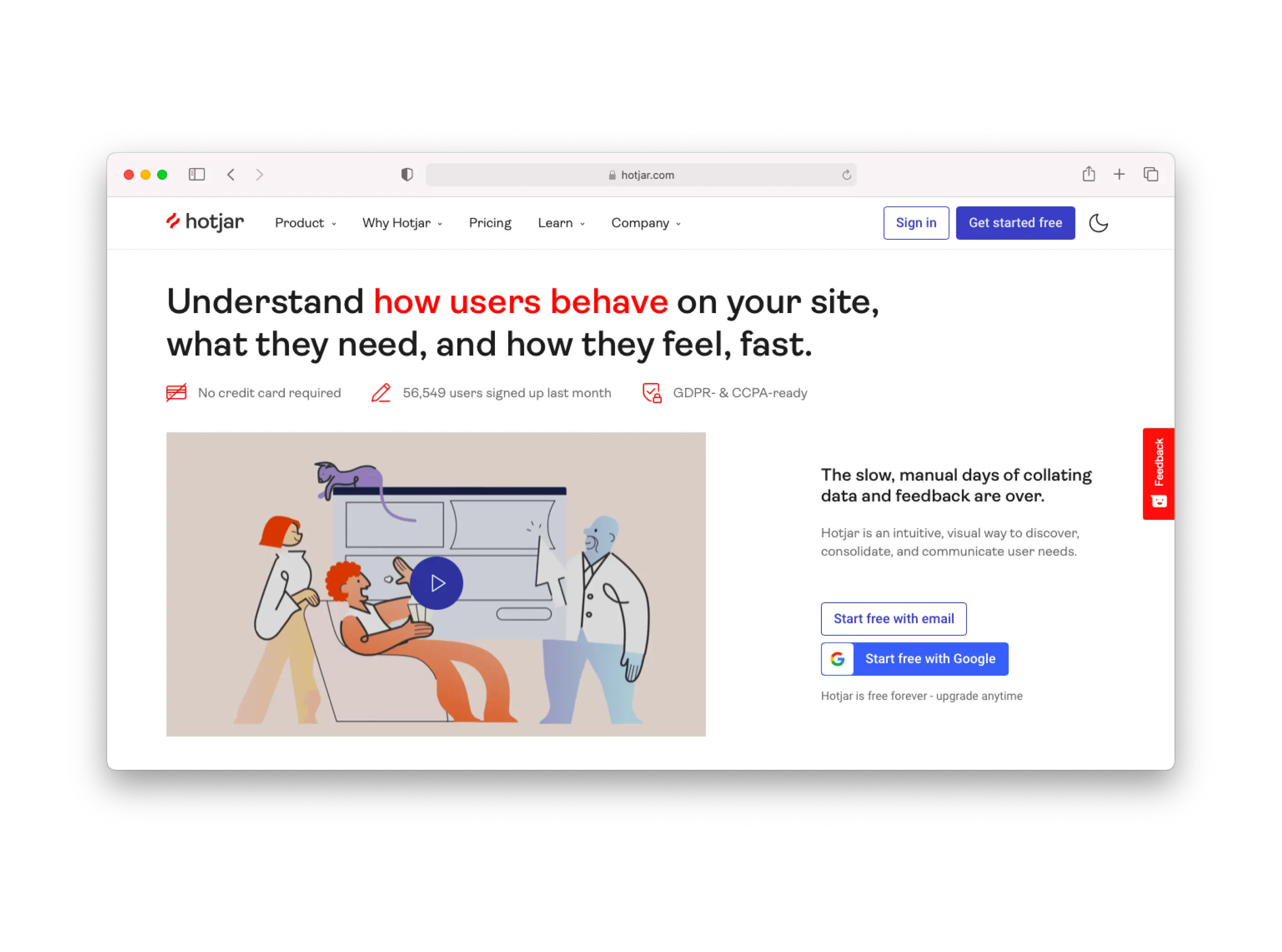Expand the Product dropdown menu
Screen dimensions: 1282x952
(x=305, y=223)
